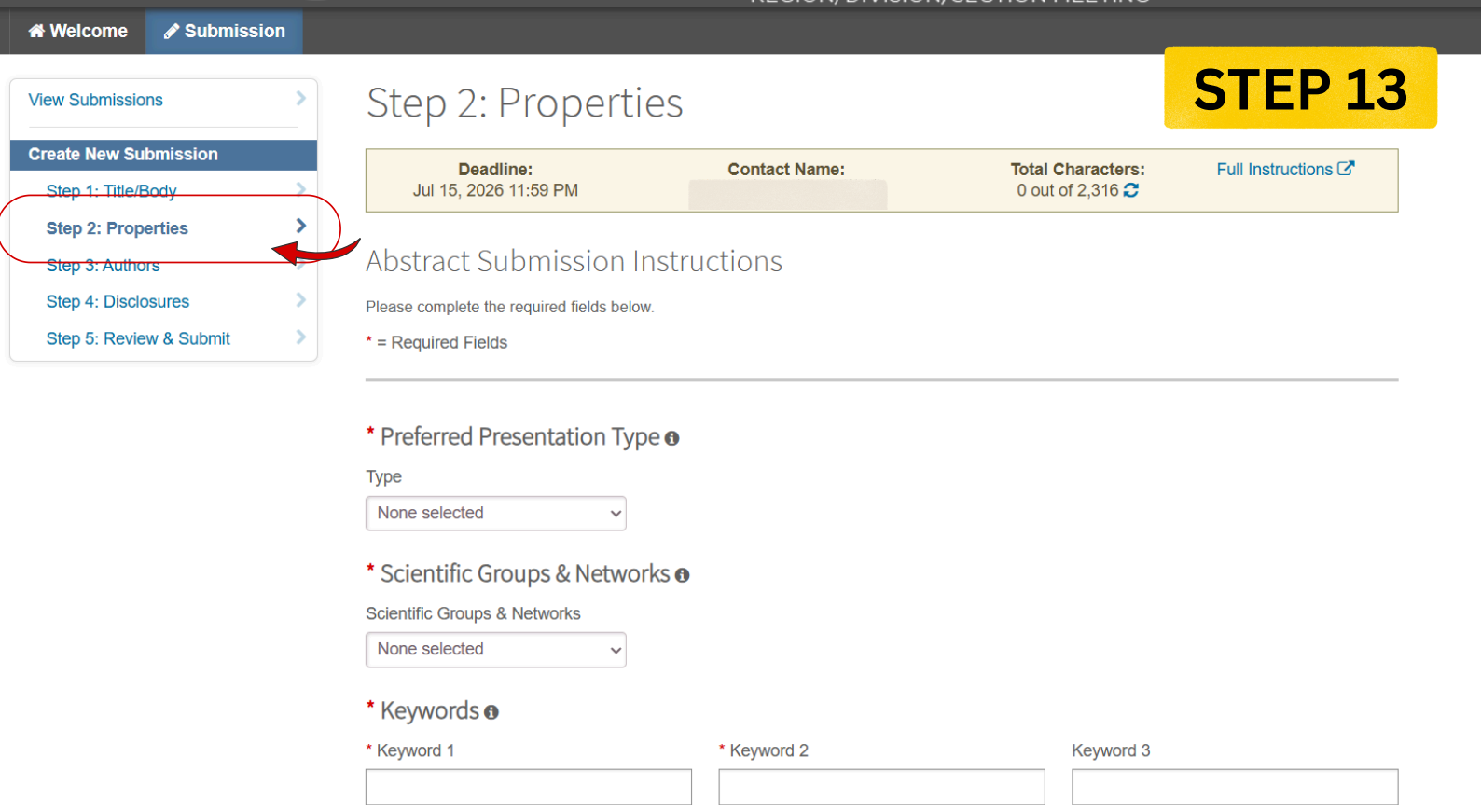Click chevron next to Step 1: Title/Body
Image resolution: width=1481 pixels, height=812 pixels.
tap(300, 189)
